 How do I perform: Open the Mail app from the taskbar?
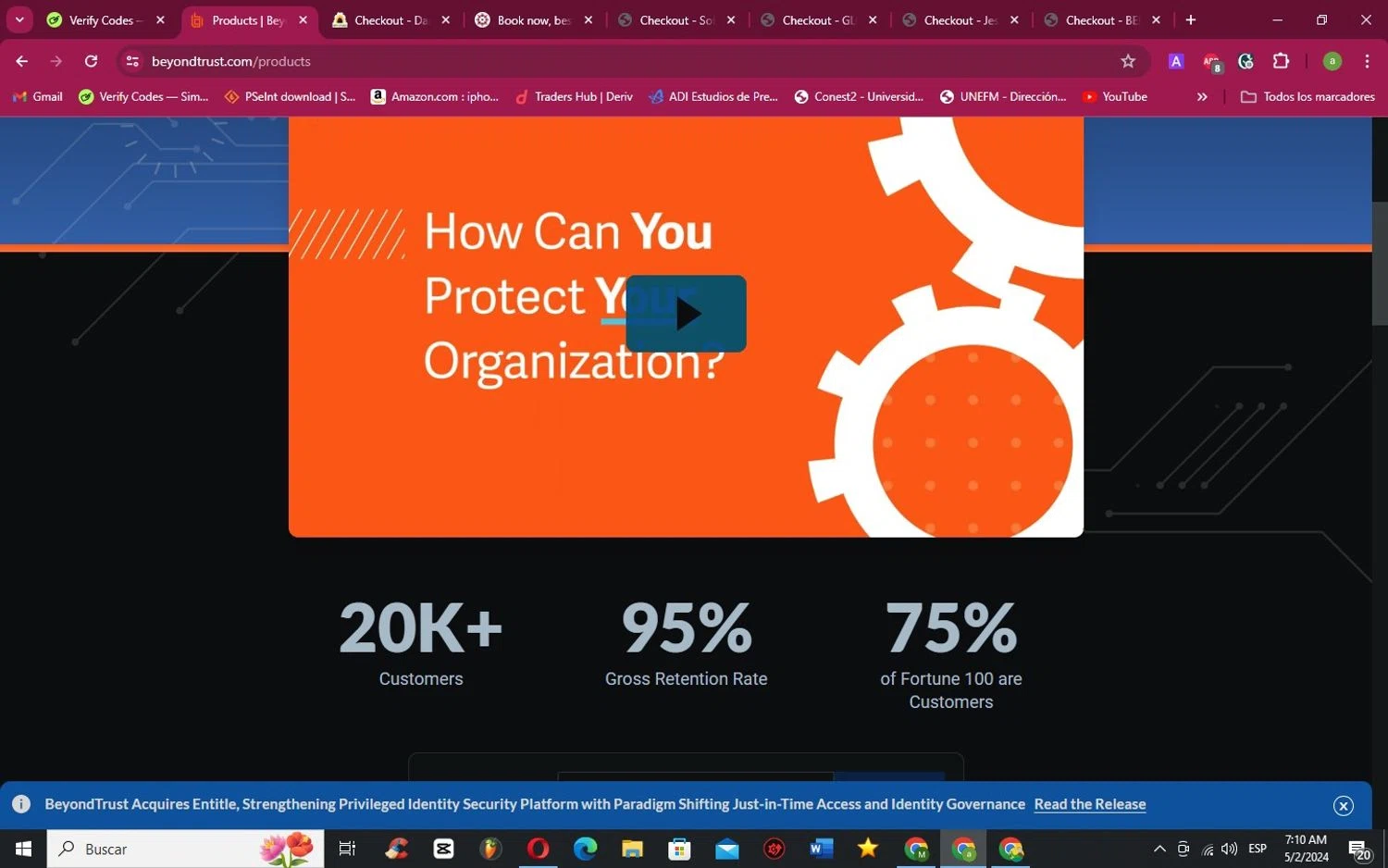(727, 849)
